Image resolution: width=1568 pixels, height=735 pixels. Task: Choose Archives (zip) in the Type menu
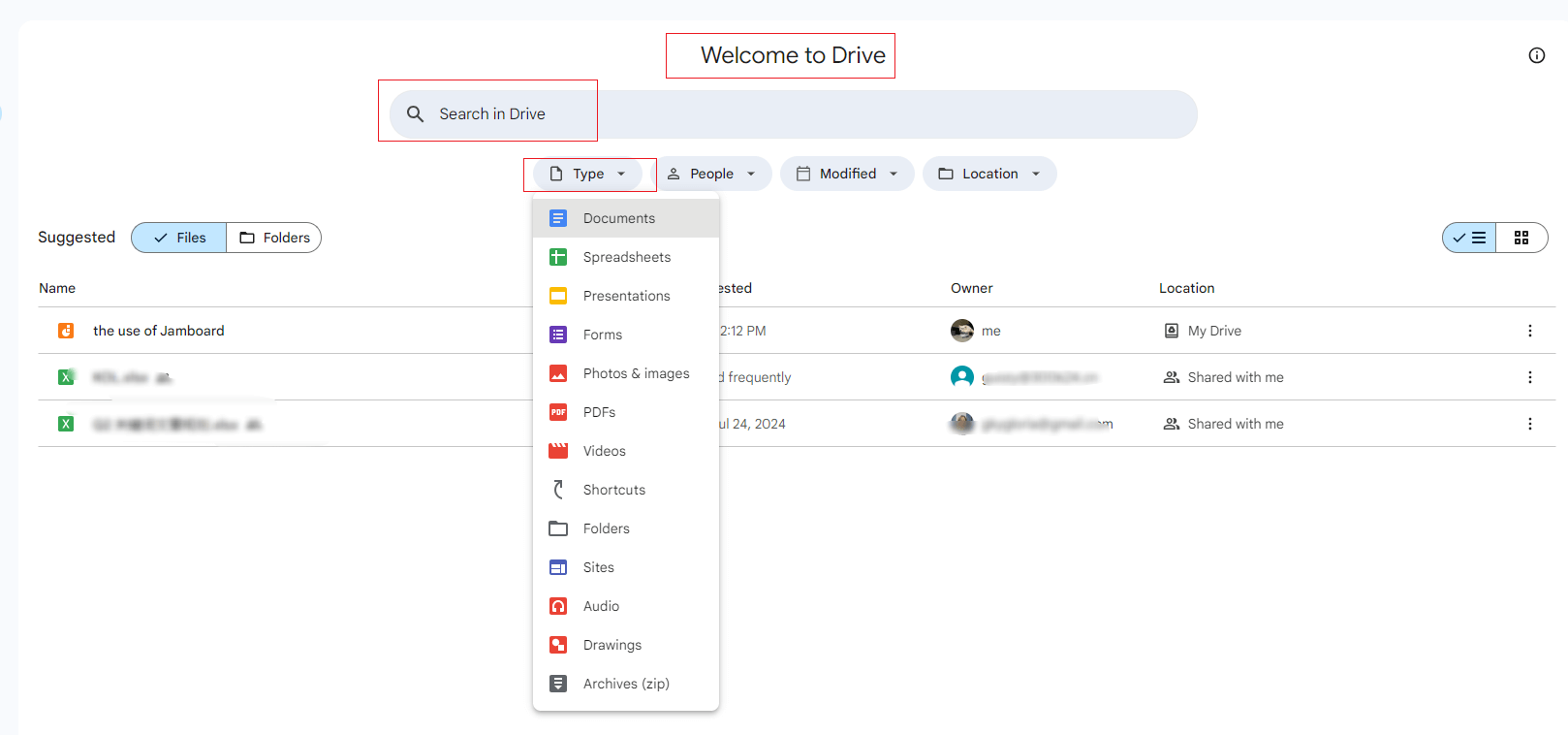pos(626,684)
